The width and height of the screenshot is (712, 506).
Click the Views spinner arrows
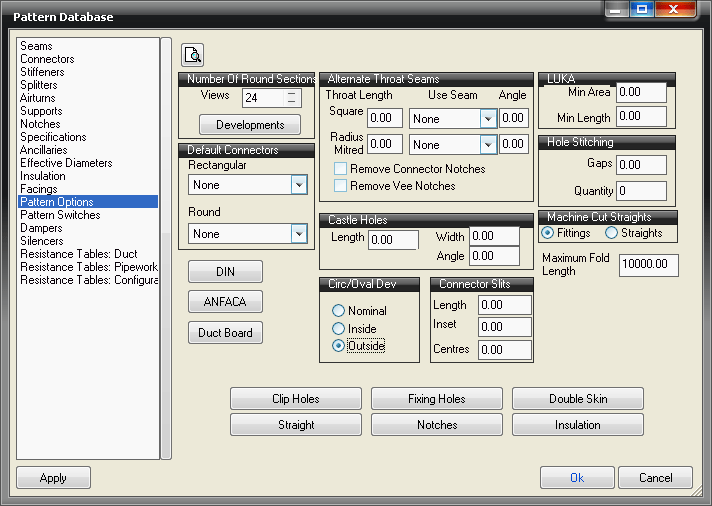292,98
